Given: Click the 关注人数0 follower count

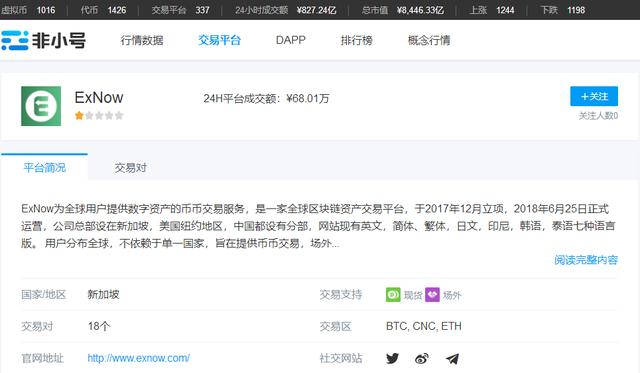Looking at the screenshot, I should point(598,116).
